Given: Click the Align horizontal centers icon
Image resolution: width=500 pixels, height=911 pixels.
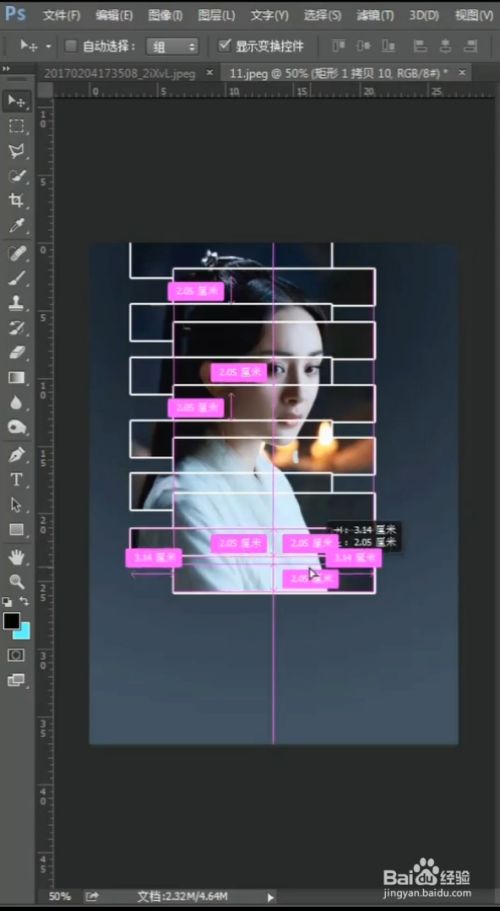Looking at the screenshot, I should point(445,46).
